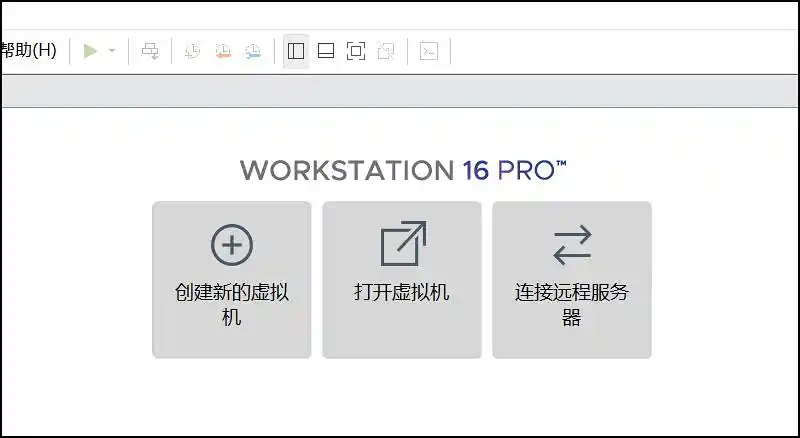Click the open-external arrow box icon
800x438 pixels.
tap(403, 244)
